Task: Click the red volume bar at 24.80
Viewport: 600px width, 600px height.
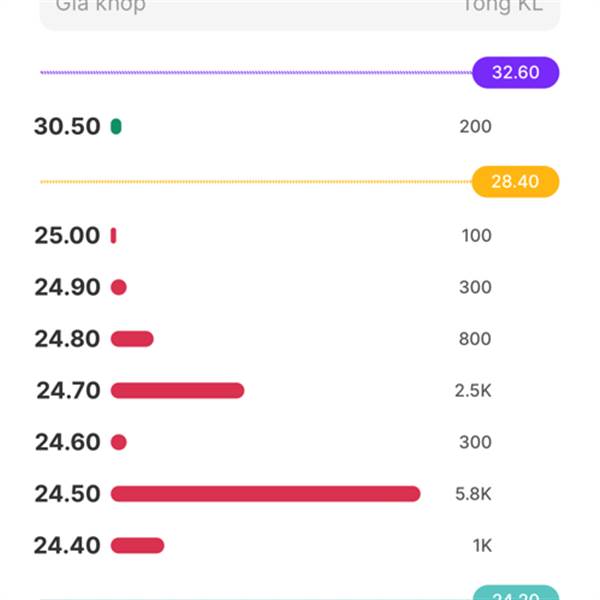Action: point(132,339)
